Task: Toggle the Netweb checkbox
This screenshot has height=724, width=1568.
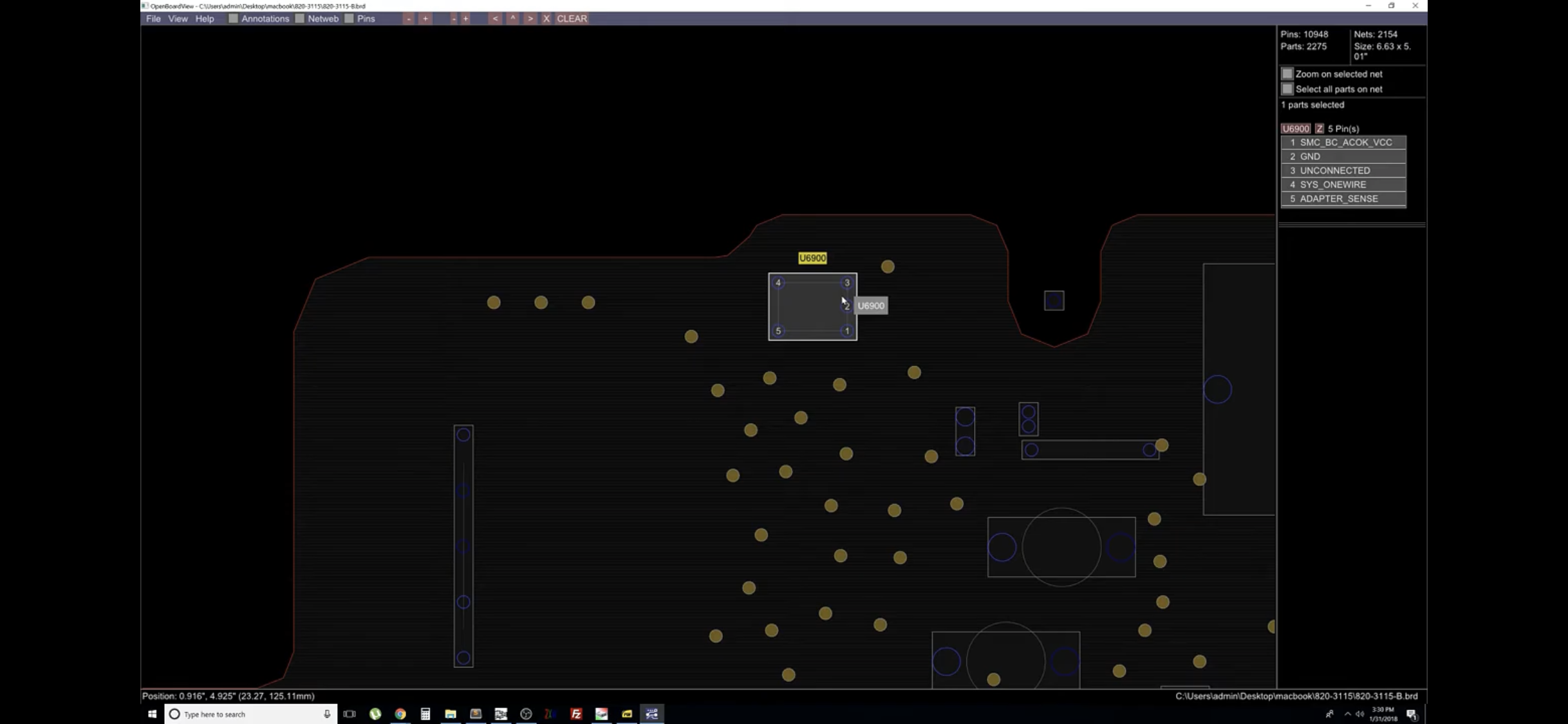Action: click(300, 19)
